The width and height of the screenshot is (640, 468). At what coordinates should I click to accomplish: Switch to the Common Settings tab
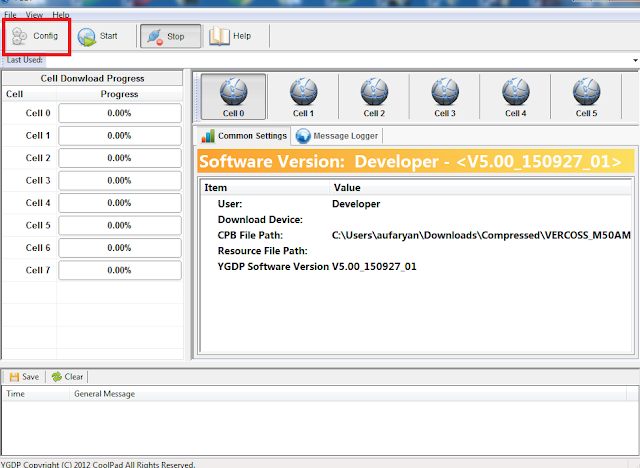tap(244, 136)
